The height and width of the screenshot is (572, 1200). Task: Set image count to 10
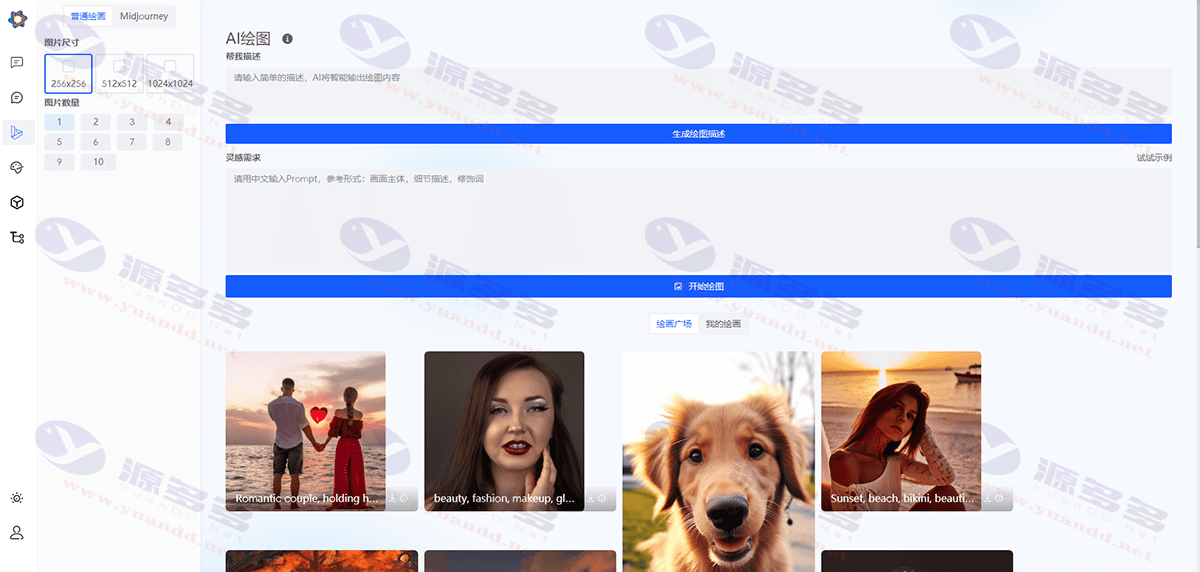point(98,162)
